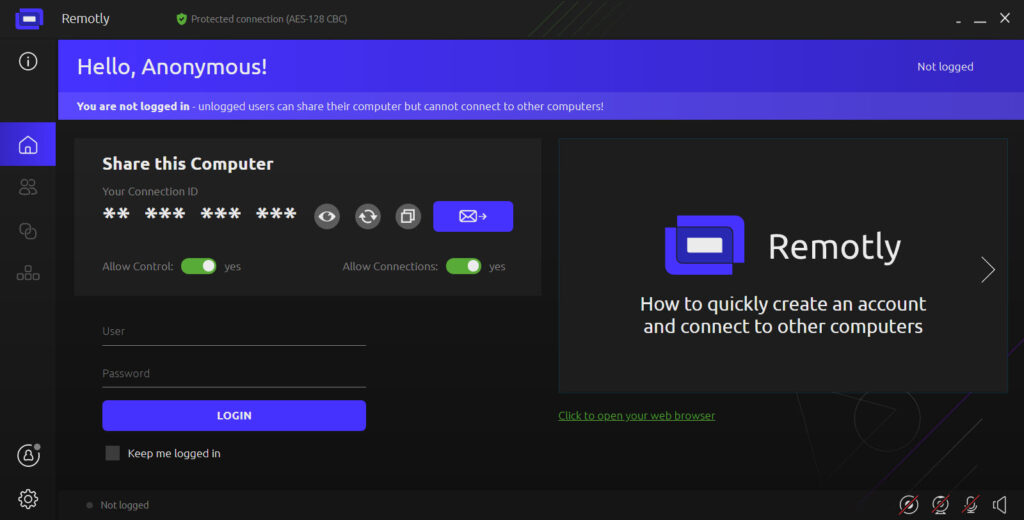1024x520 pixels.
Task: Close the Remotly window
Action: tap(1005, 18)
